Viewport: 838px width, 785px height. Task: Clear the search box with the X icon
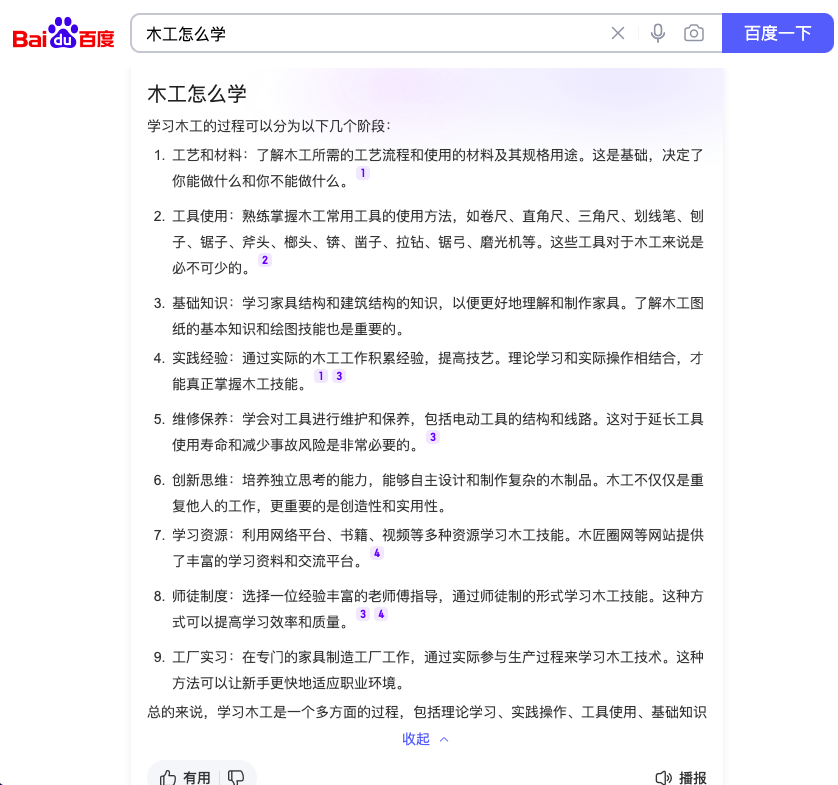[618, 33]
